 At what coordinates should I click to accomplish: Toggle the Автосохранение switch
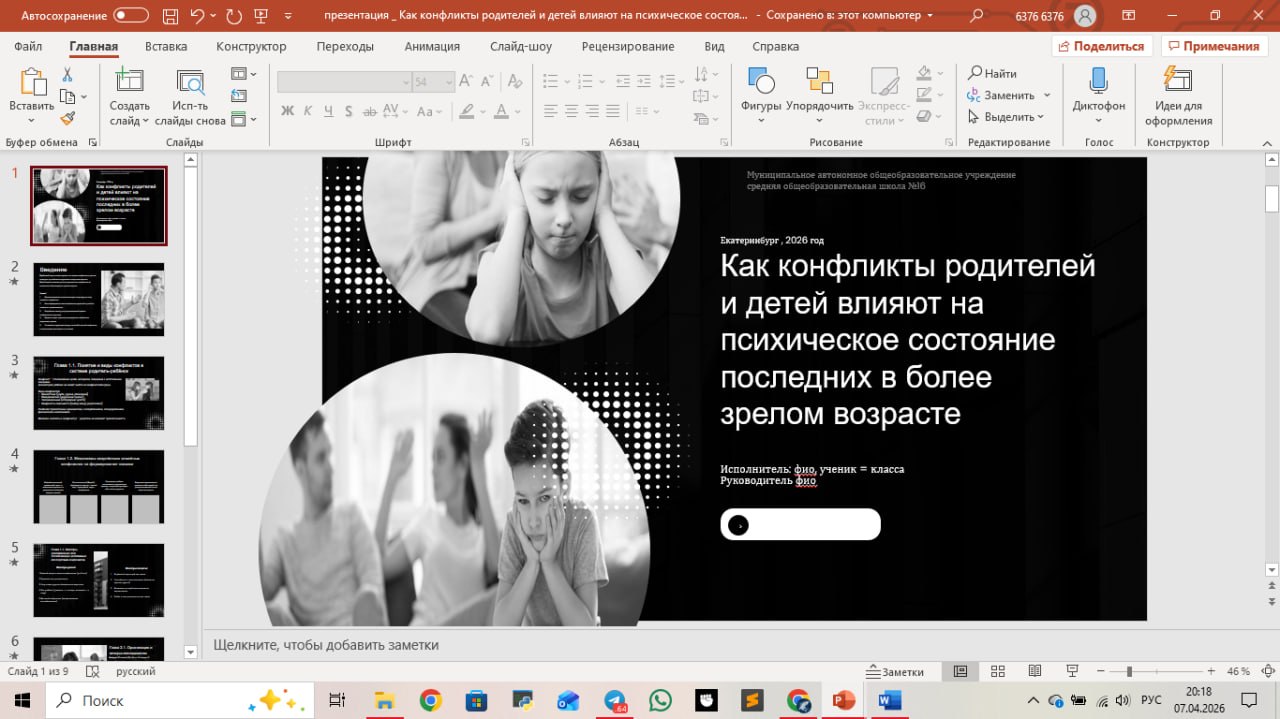pyautogui.click(x=131, y=16)
